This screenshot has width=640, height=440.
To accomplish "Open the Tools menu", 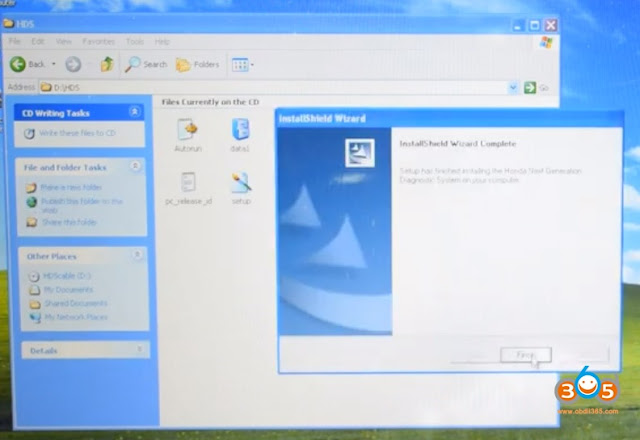I will point(135,41).
